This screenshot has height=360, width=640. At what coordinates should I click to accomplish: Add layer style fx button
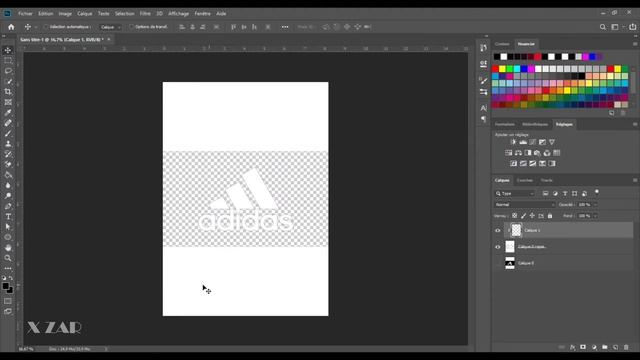(x=572, y=347)
